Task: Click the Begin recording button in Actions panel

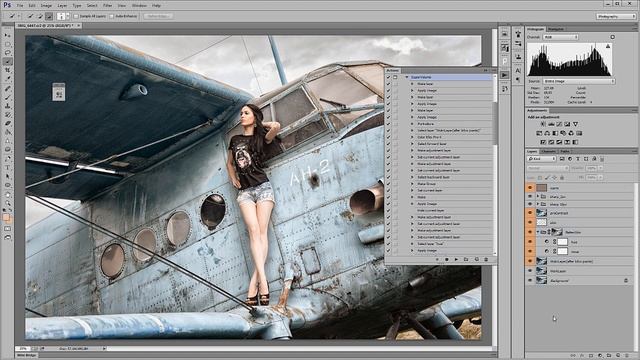Action: click(447, 259)
